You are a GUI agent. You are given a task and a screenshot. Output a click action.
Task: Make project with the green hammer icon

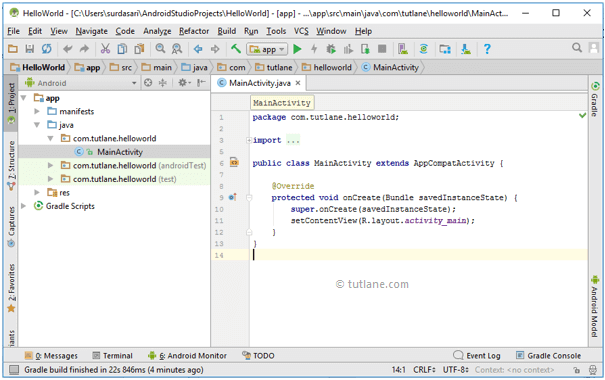click(236, 49)
